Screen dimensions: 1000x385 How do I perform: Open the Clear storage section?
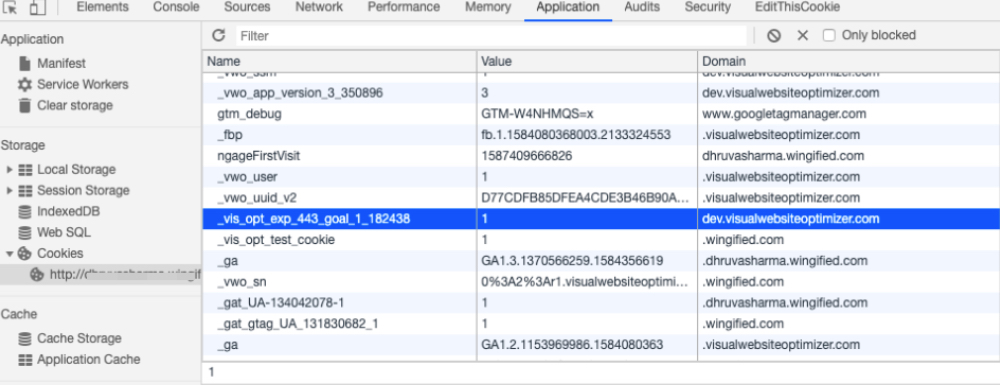tap(75, 105)
